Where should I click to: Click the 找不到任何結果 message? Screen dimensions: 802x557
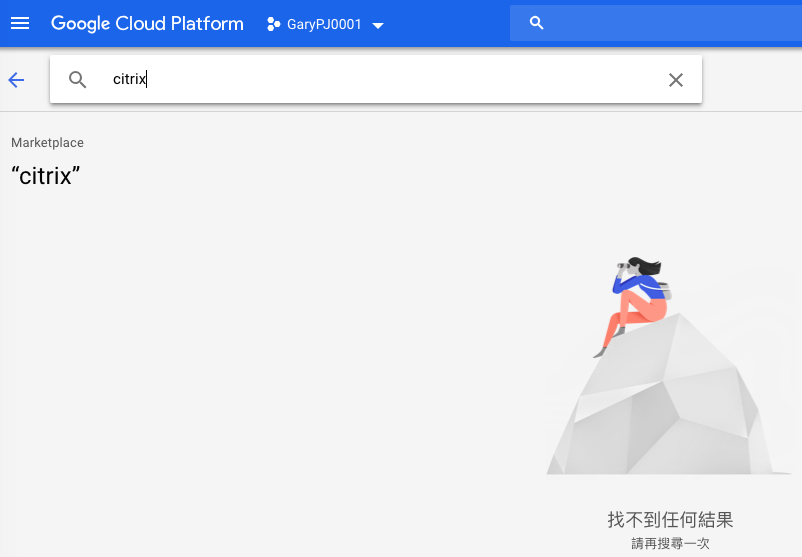pyautogui.click(x=670, y=520)
